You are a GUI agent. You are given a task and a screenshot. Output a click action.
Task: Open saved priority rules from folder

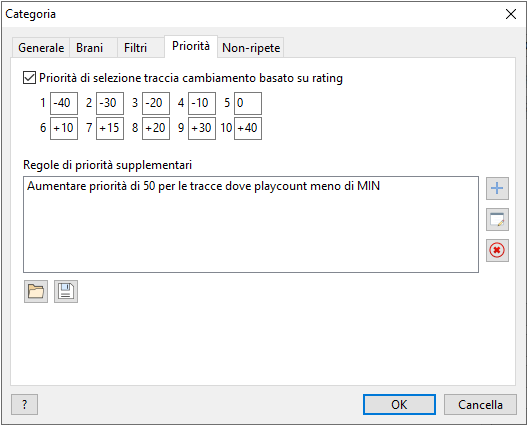36,291
